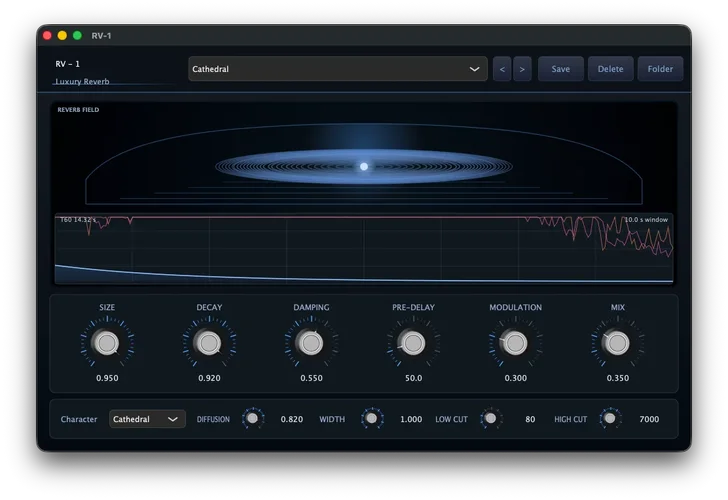Click the small WIDTH knob
Viewport: 728px width, 500px height.
tap(372, 418)
